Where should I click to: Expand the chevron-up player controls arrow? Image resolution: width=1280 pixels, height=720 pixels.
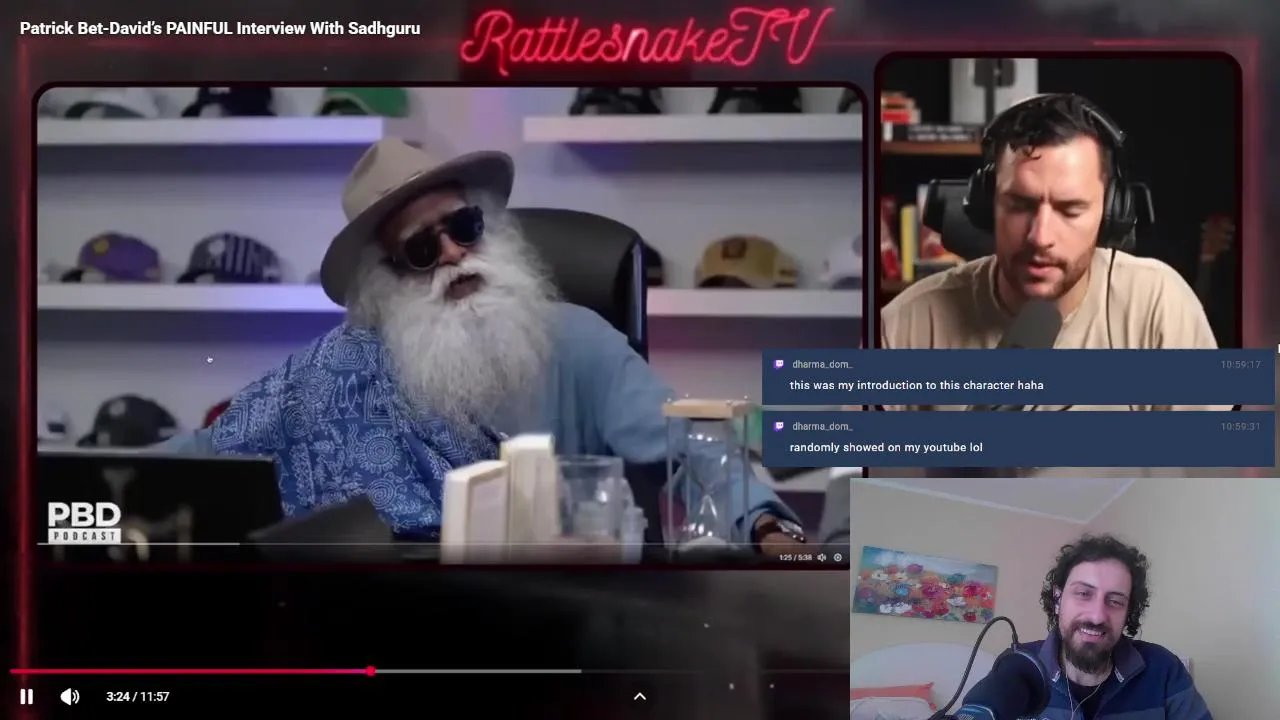[x=640, y=696]
